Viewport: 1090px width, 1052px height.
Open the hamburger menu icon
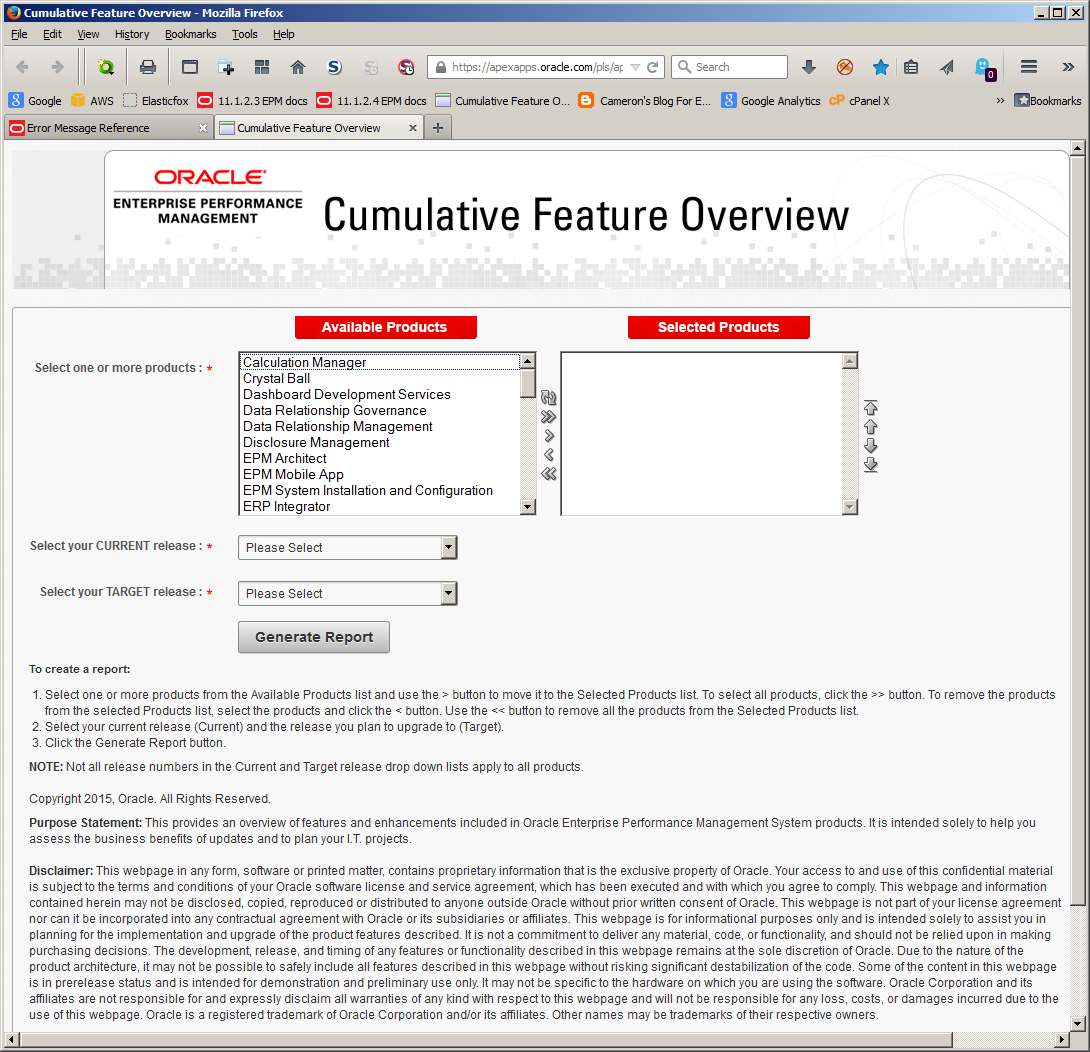pyautogui.click(x=1029, y=67)
